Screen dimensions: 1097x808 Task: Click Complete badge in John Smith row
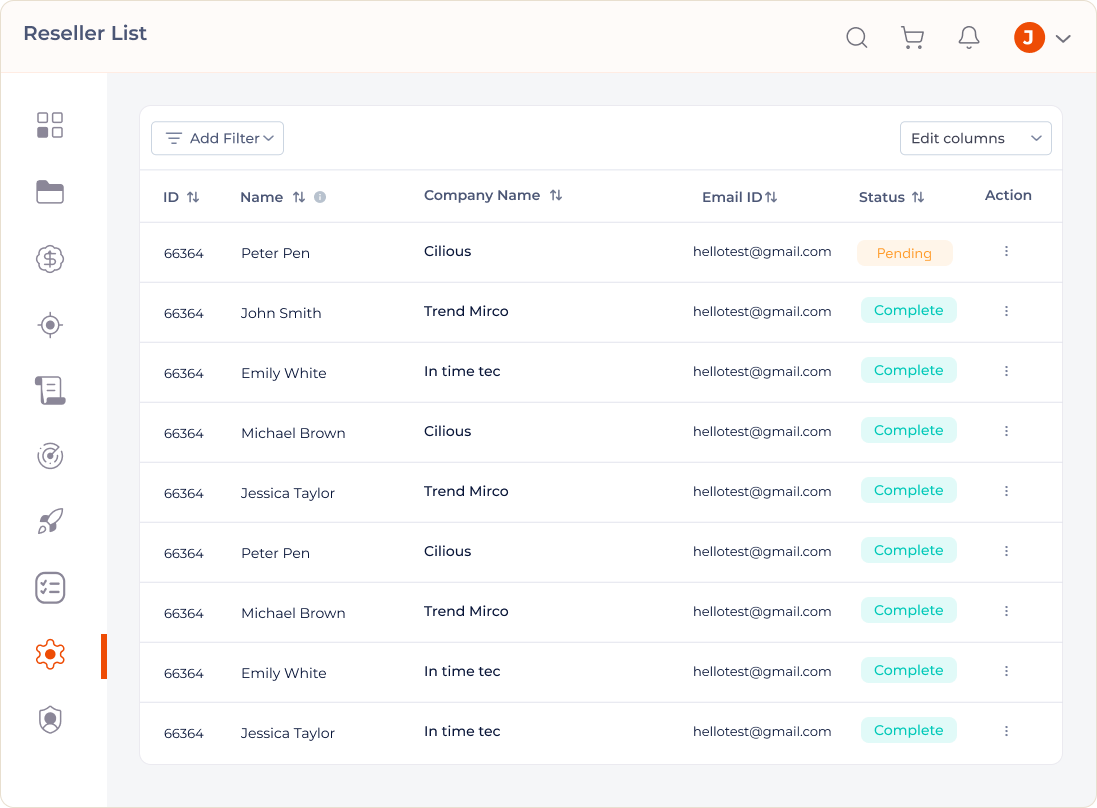[908, 311]
